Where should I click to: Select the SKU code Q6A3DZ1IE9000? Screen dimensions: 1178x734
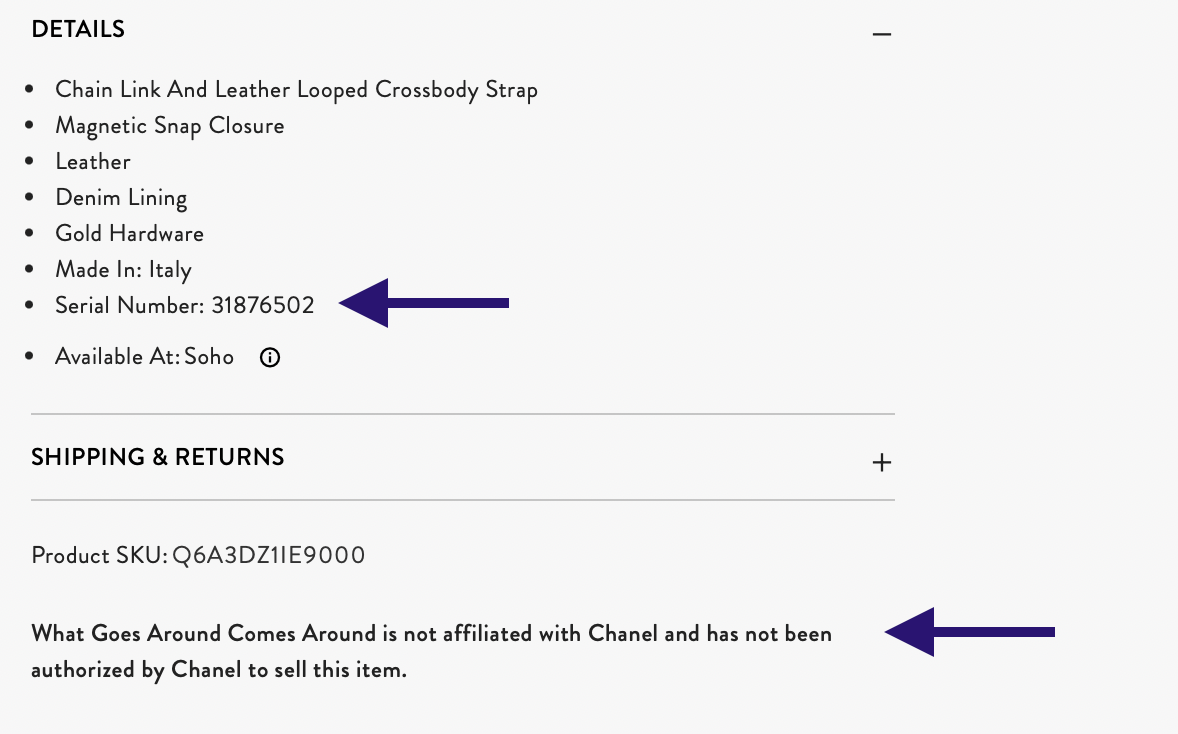pyautogui.click(x=269, y=556)
